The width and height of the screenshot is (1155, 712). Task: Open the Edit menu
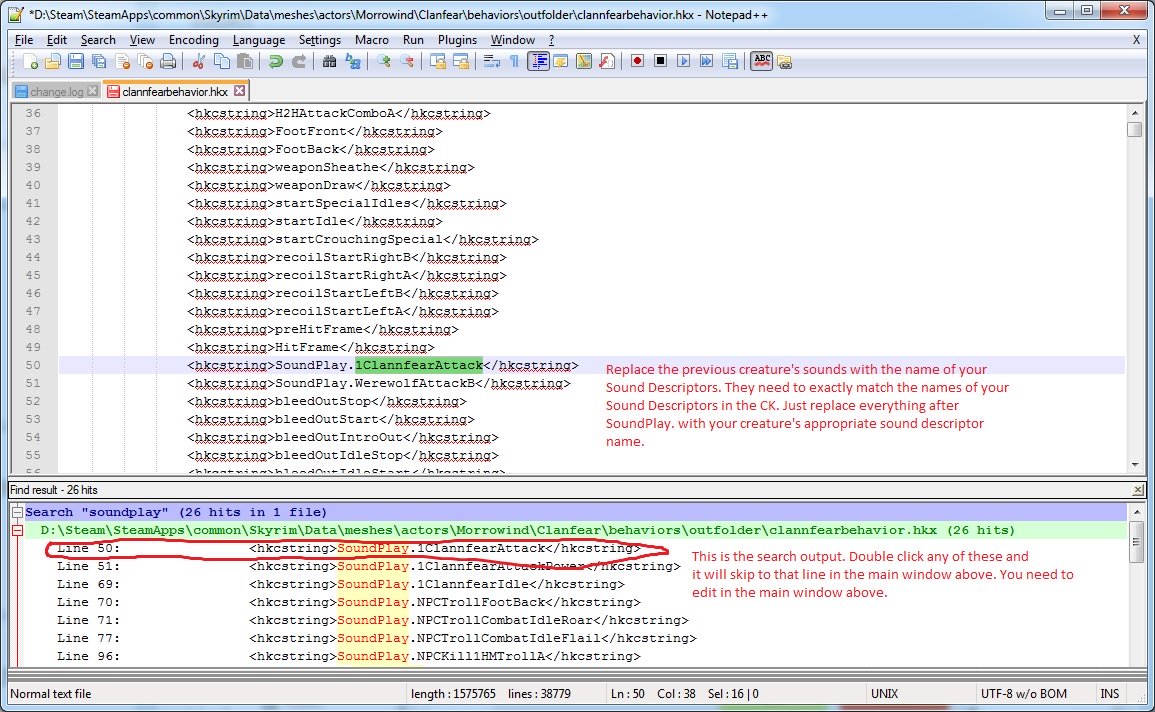pyautogui.click(x=57, y=40)
